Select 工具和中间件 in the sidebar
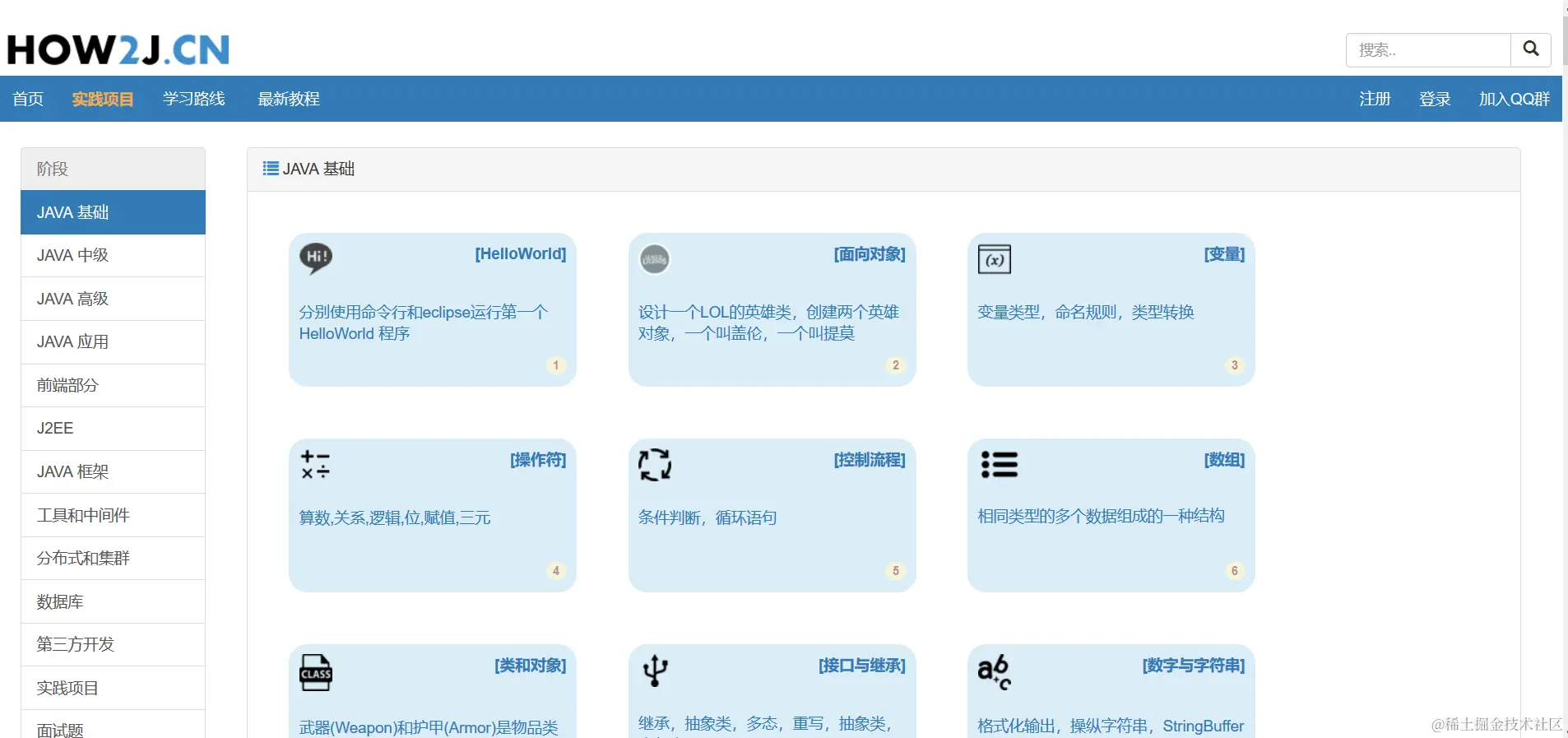This screenshot has height=738, width=1568. tap(113, 515)
